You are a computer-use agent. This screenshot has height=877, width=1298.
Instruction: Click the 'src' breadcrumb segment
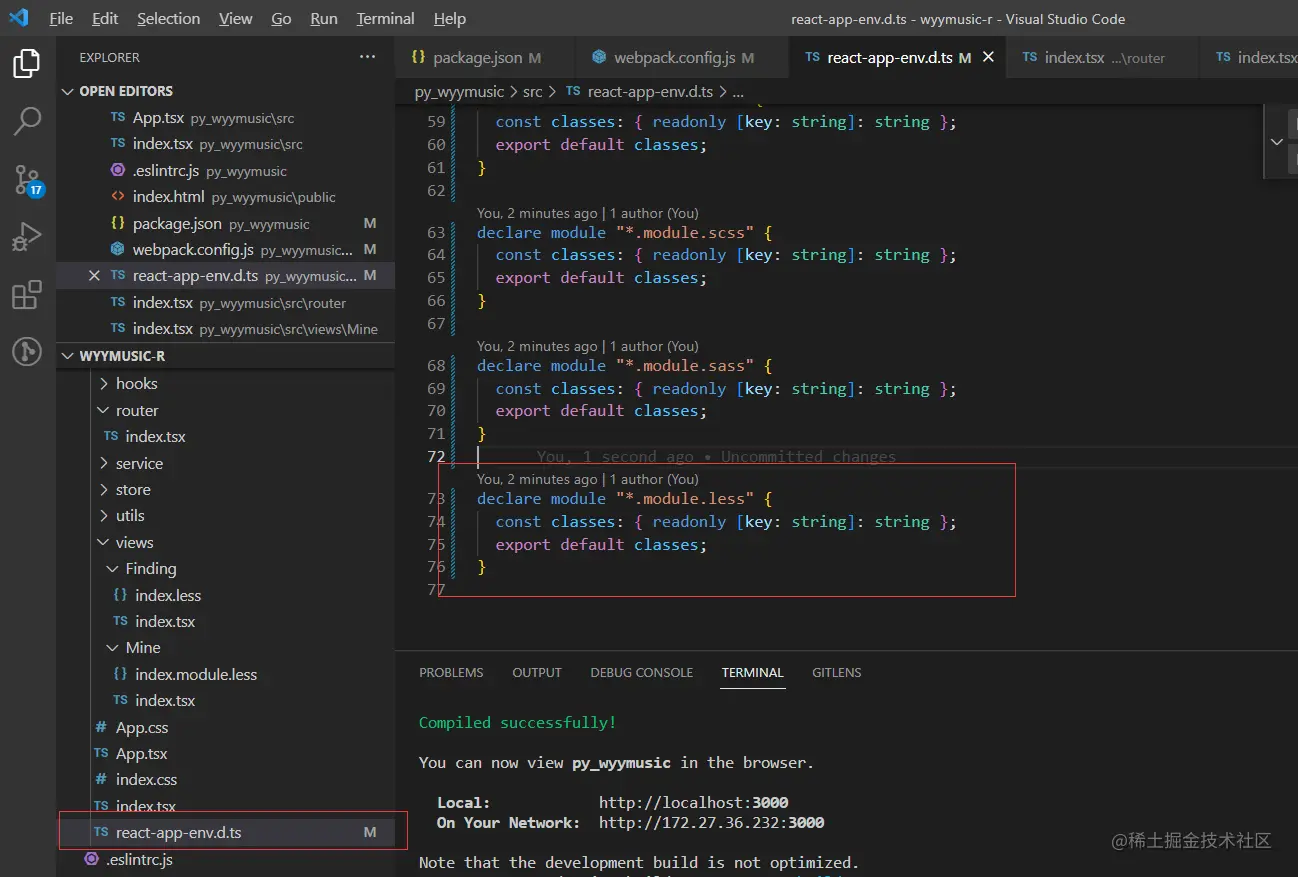532,92
